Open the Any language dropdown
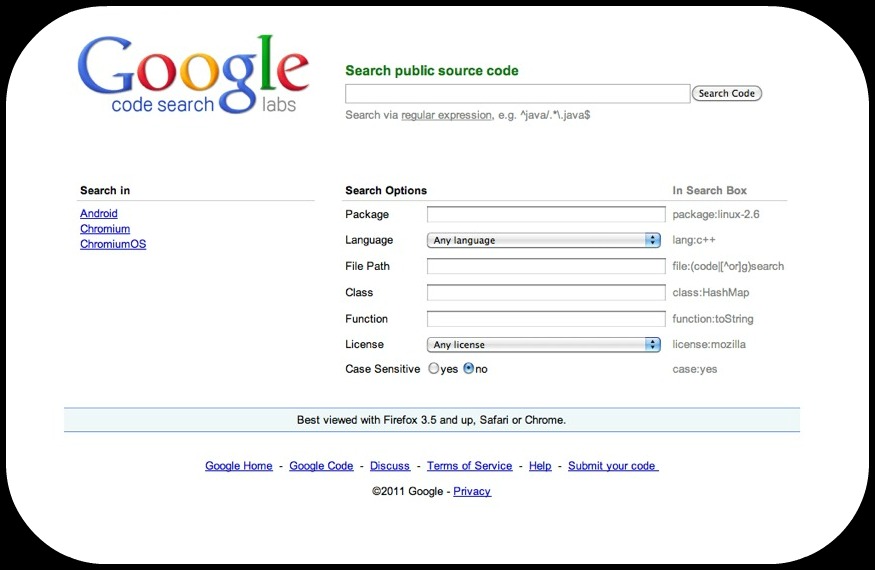Screen dimensions: 875x570 click(544, 240)
